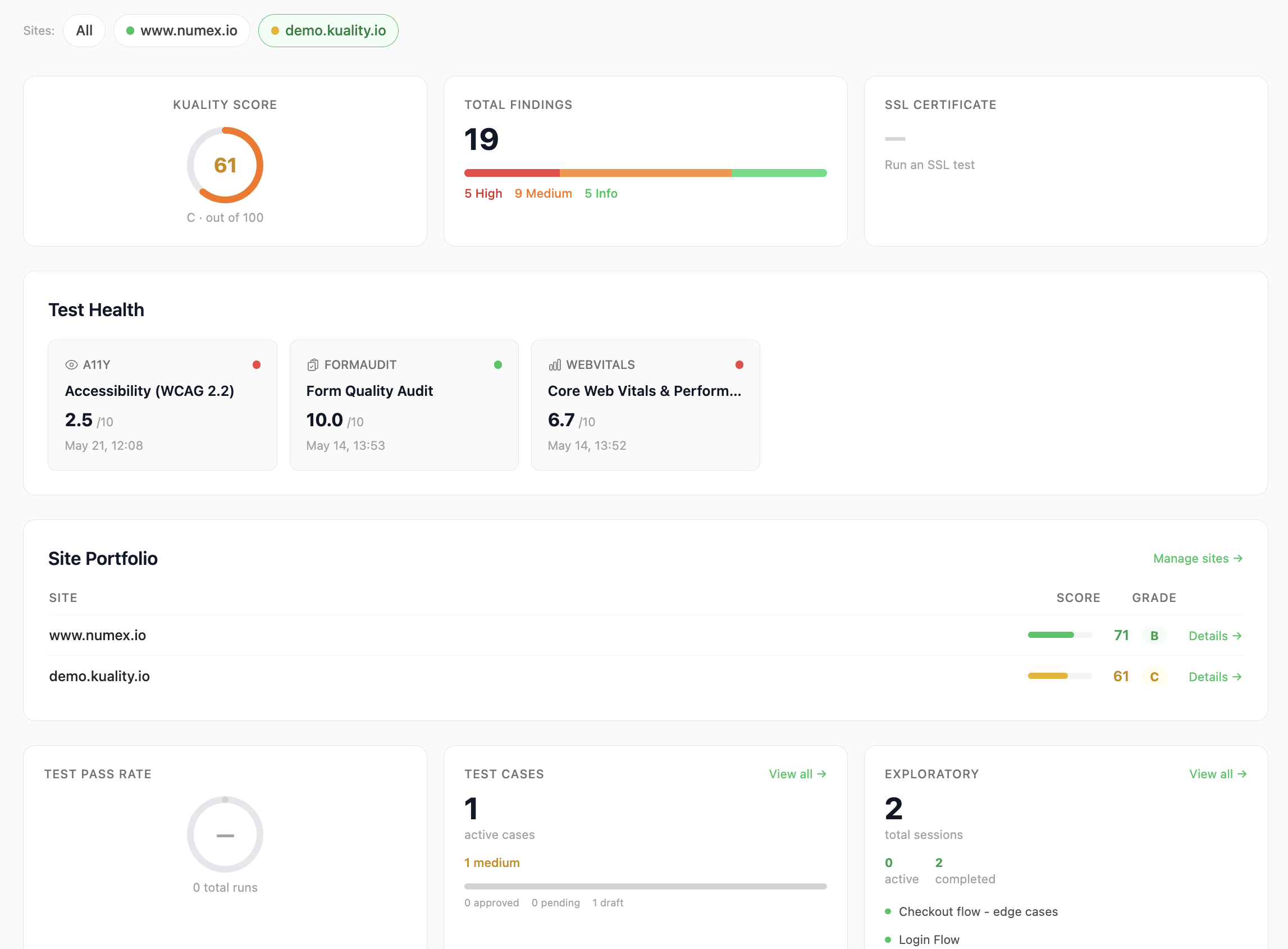The image size is (1288, 949).
Task: Open the Form Quality Audit card
Action: 404,405
